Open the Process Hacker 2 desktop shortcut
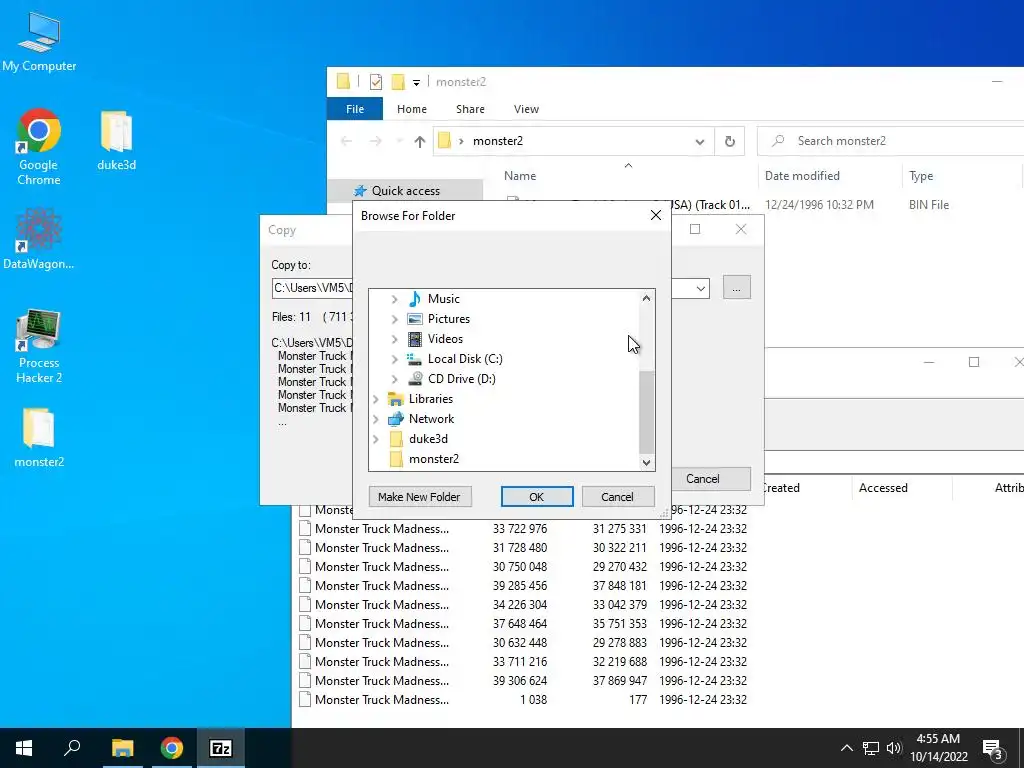Image resolution: width=1024 pixels, height=768 pixels. coord(39,346)
